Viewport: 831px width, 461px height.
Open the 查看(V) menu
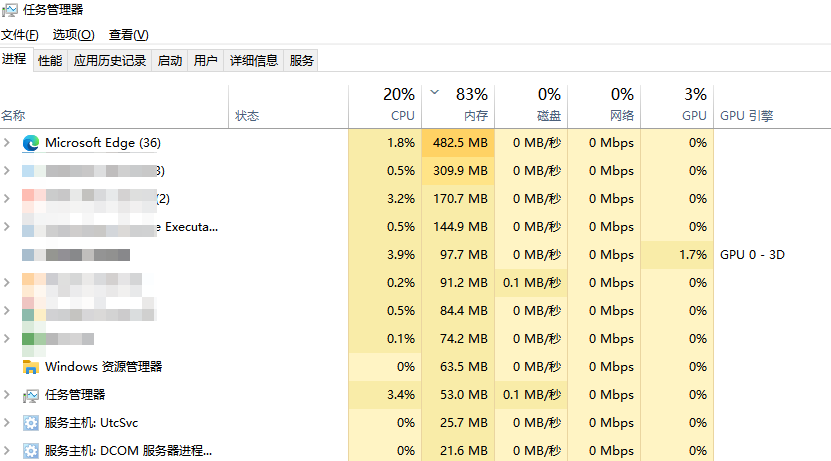tap(129, 35)
